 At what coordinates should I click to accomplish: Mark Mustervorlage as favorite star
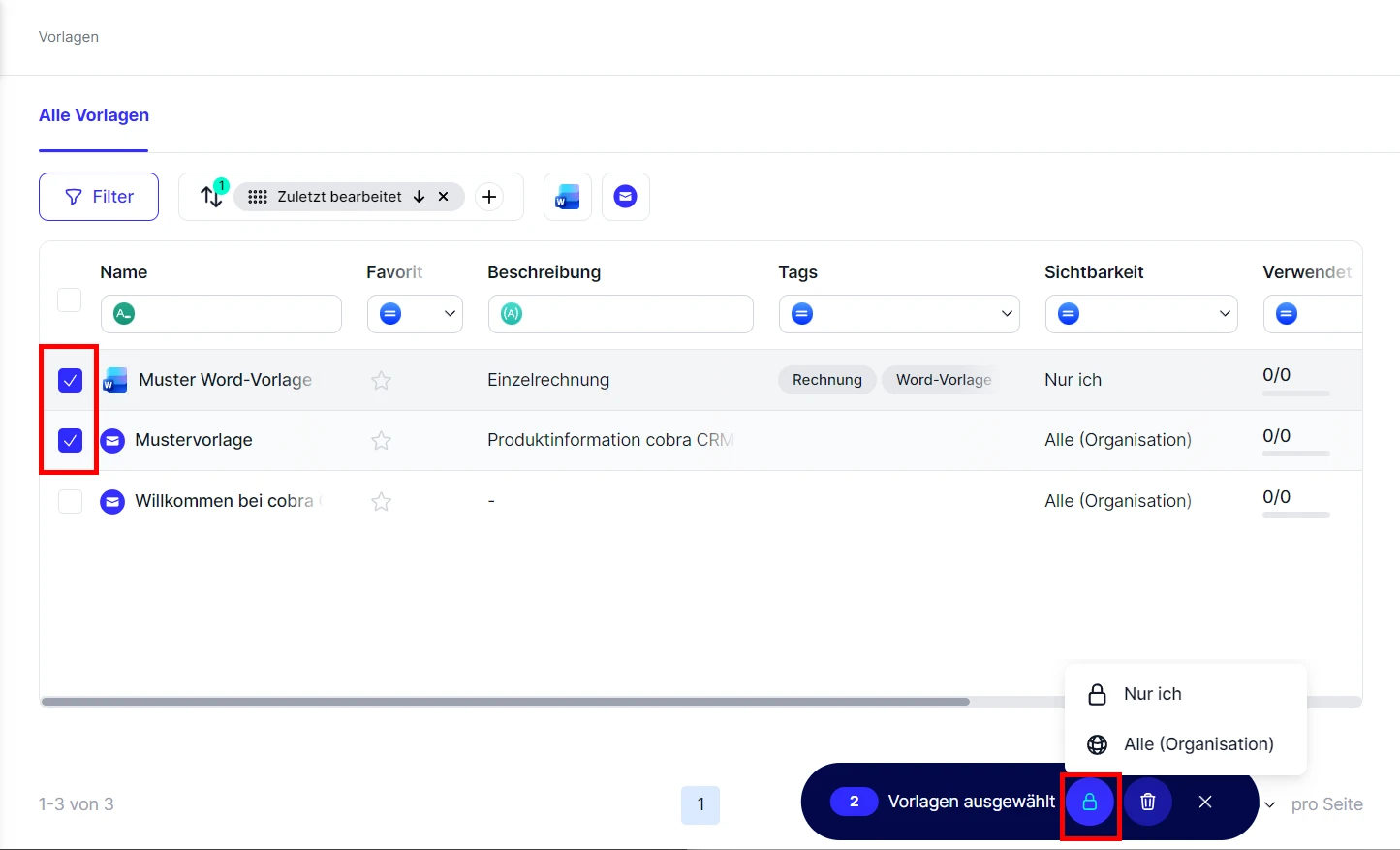coord(382,441)
